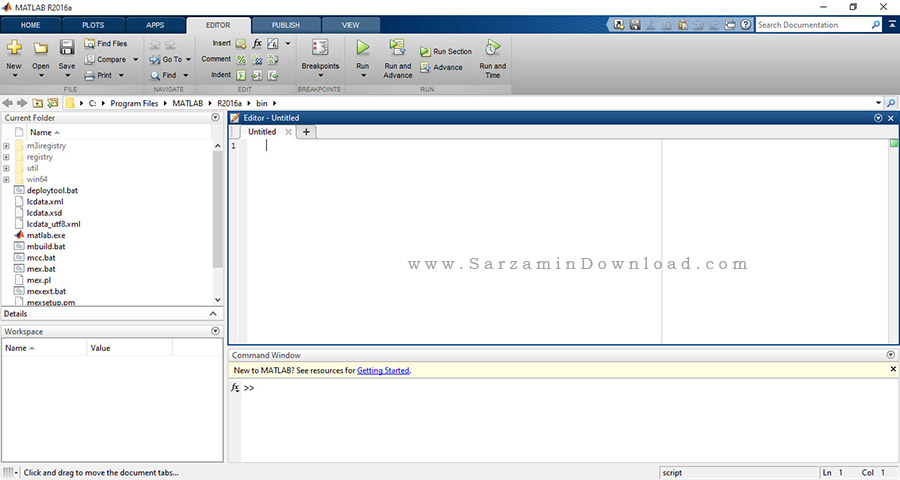Click the green Run arrow
This screenshot has height=480, width=900.
(x=363, y=47)
